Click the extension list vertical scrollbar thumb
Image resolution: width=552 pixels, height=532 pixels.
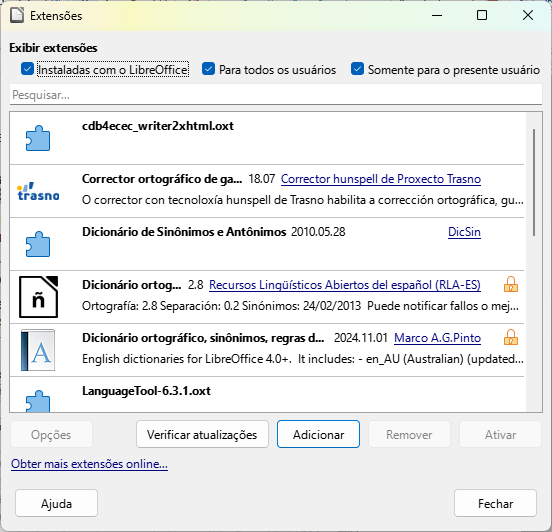pyautogui.click(x=534, y=182)
